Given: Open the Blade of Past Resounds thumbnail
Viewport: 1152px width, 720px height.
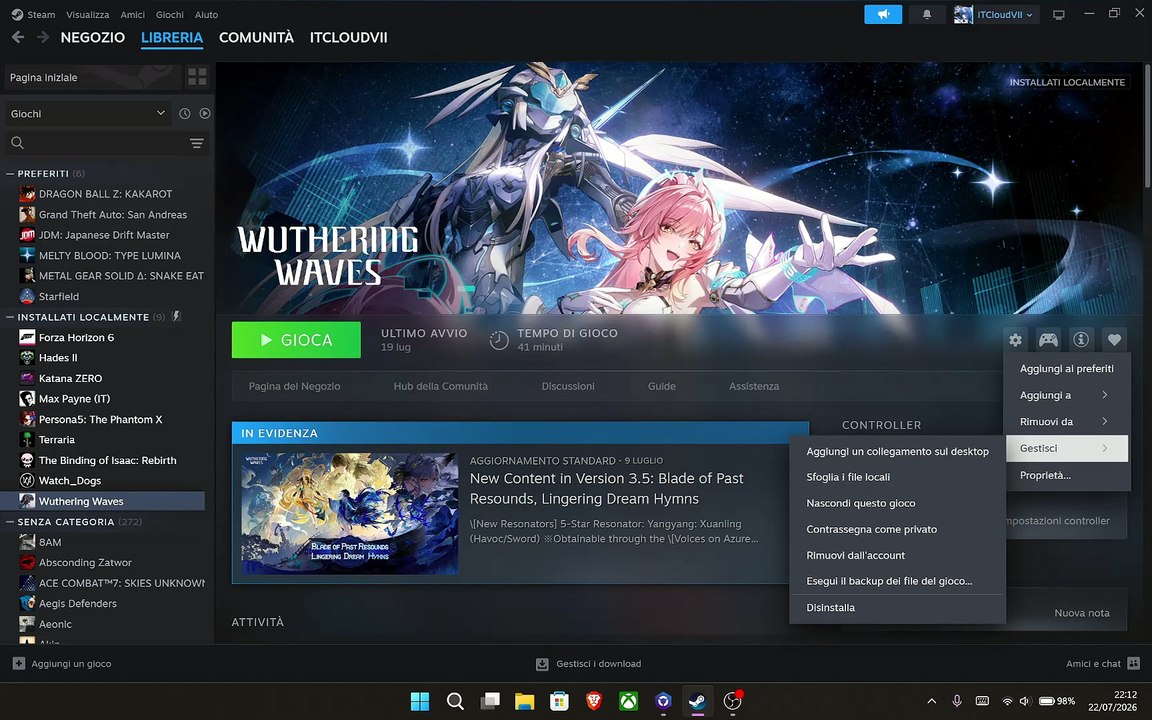Looking at the screenshot, I should coord(350,513).
